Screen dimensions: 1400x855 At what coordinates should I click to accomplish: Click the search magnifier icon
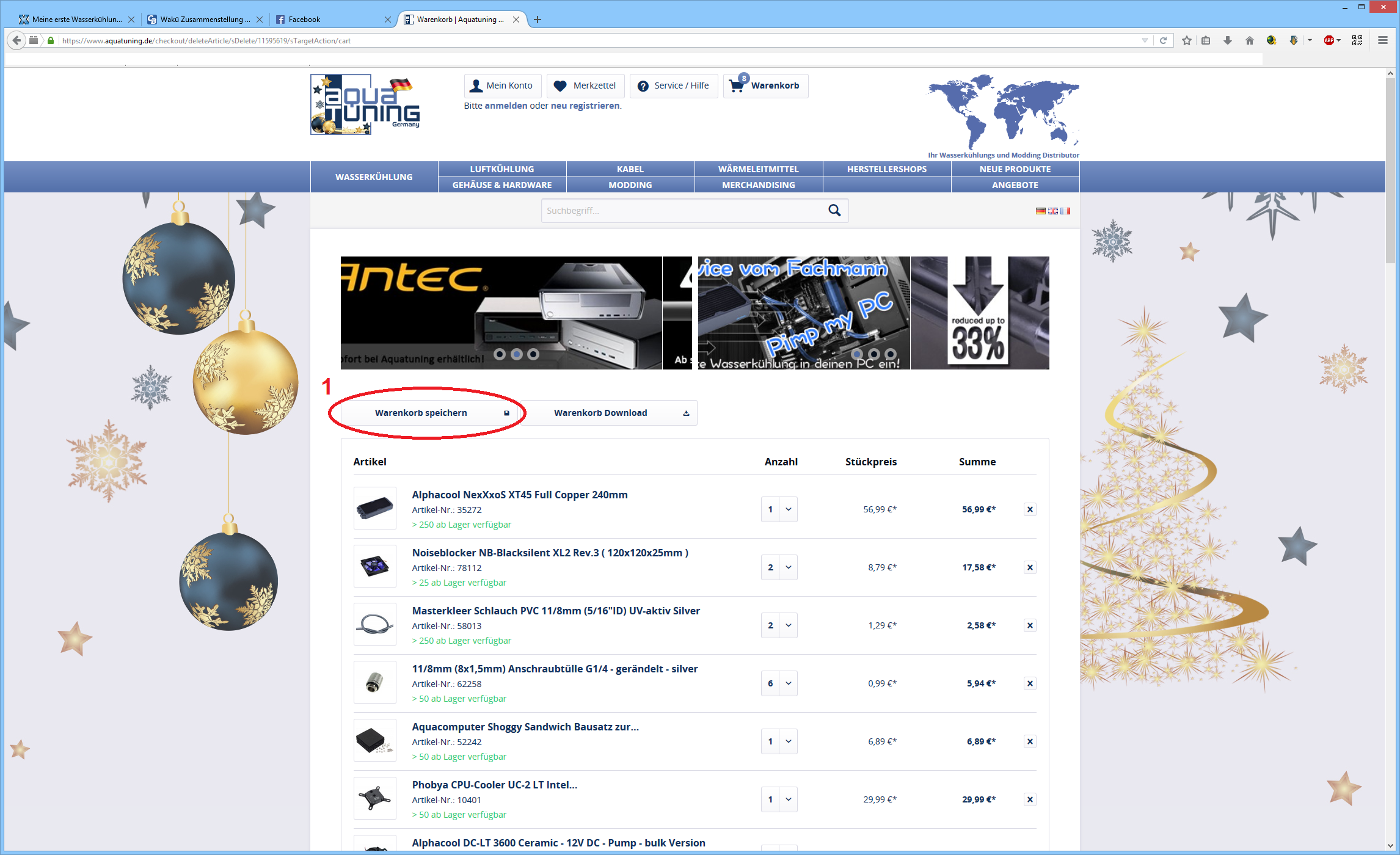pos(834,211)
